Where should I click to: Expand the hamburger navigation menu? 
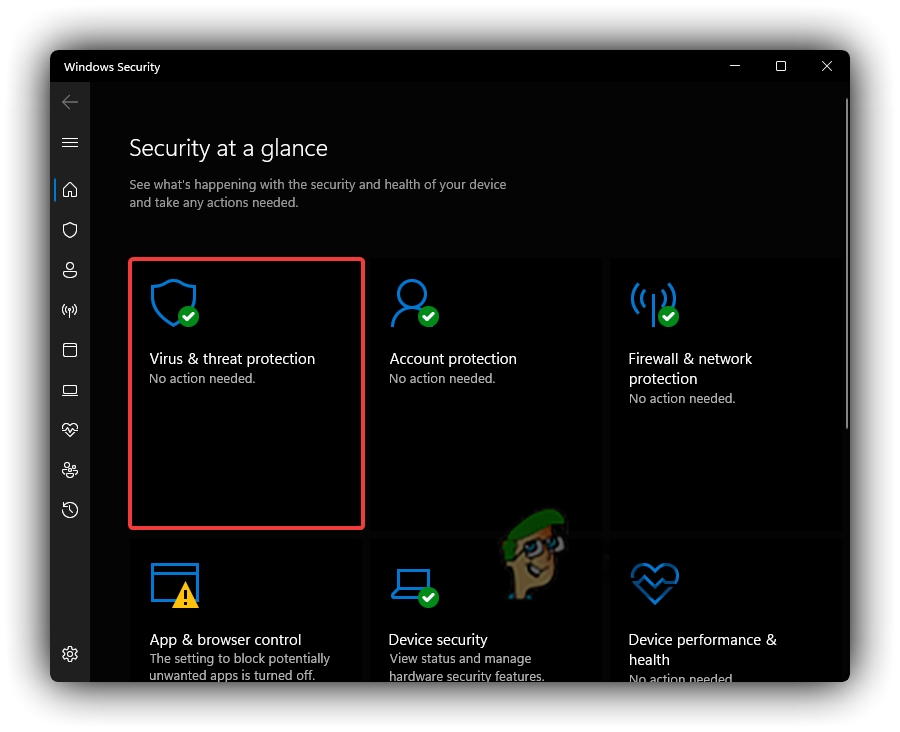pyautogui.click(x=70, y=143)
